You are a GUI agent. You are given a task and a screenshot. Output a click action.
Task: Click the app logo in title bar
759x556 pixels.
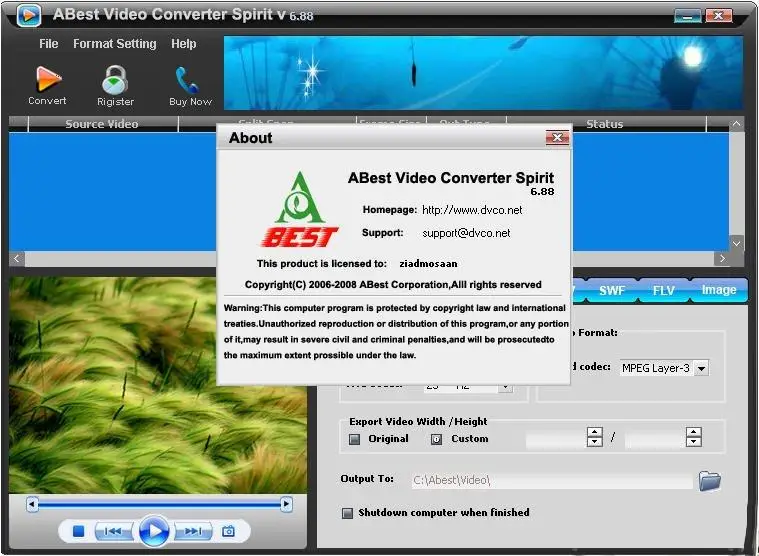click(29, 15)
